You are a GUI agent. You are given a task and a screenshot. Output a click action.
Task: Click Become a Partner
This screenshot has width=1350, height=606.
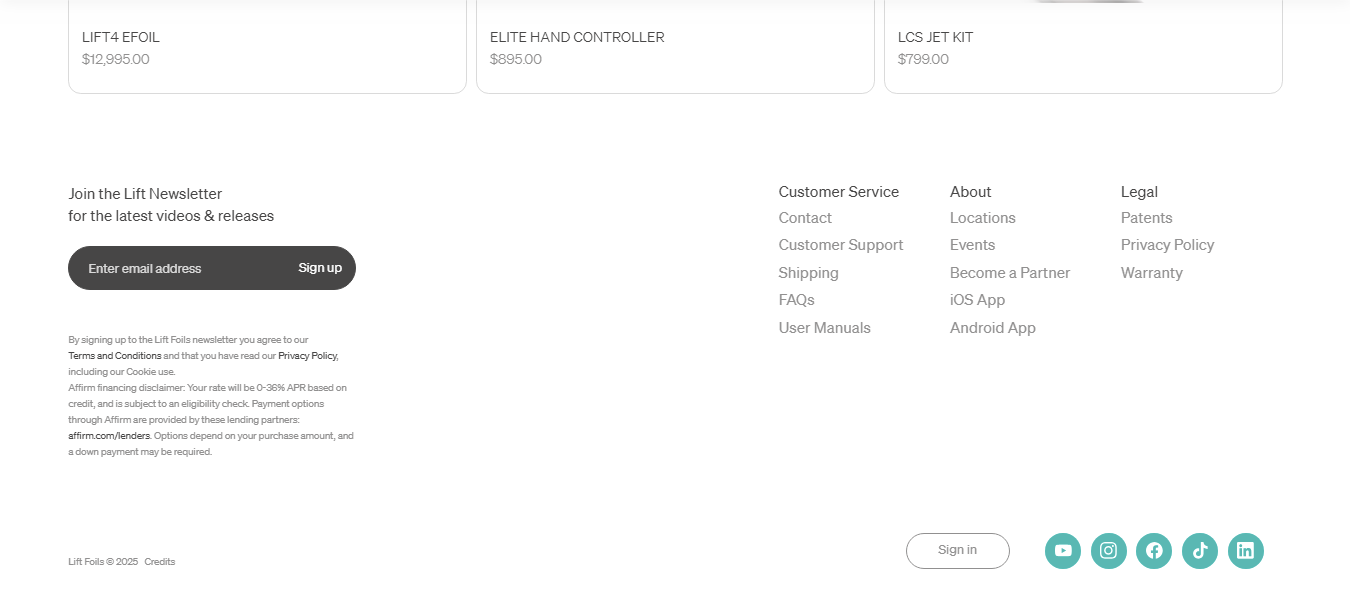(1010, 273)
